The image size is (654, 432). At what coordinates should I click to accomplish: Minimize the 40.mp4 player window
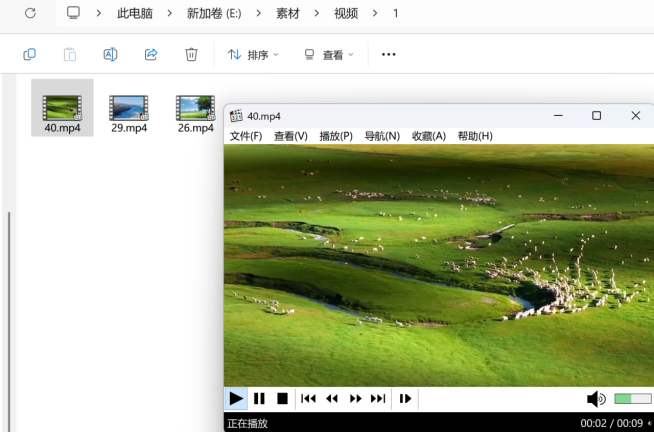[x=558, y=116]
